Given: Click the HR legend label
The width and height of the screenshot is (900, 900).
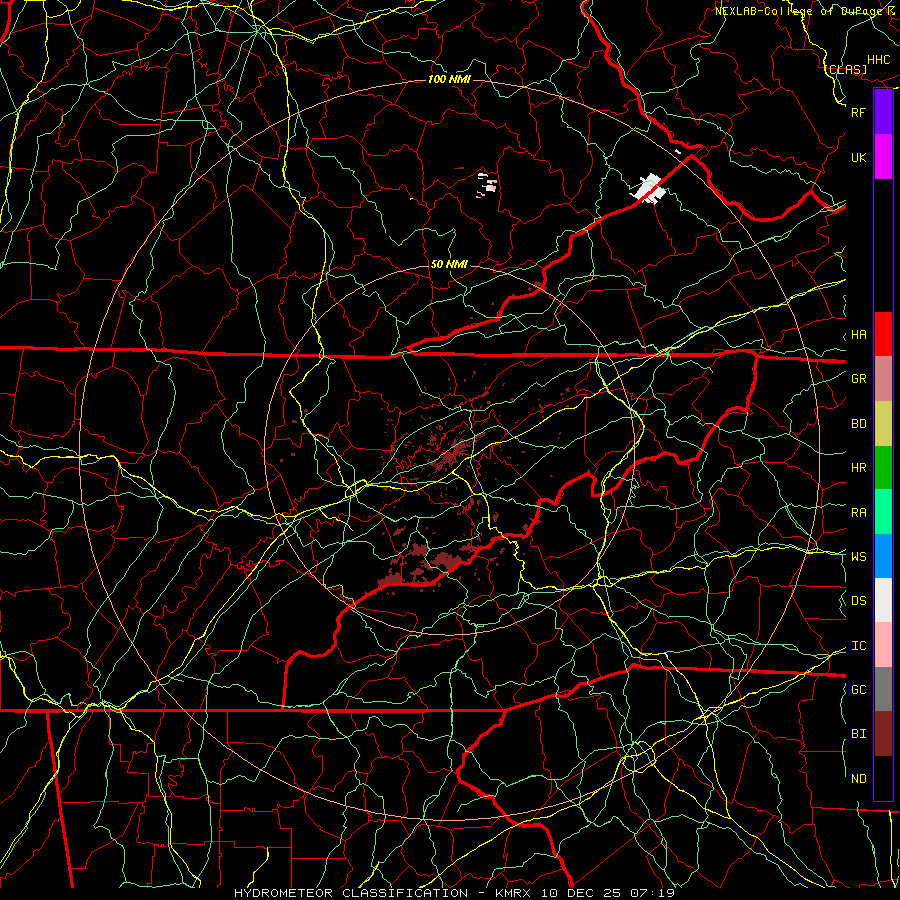Looking at the screenshot, I should [858, 468].
